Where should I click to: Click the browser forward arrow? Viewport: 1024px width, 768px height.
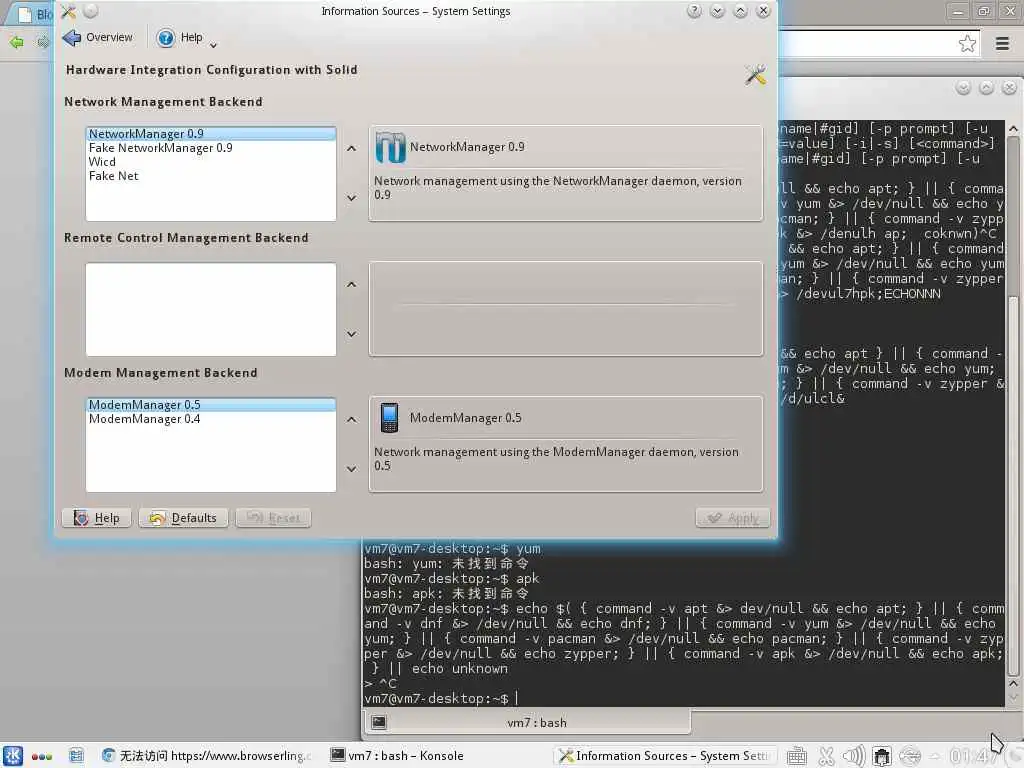click(x=43, y=42)
